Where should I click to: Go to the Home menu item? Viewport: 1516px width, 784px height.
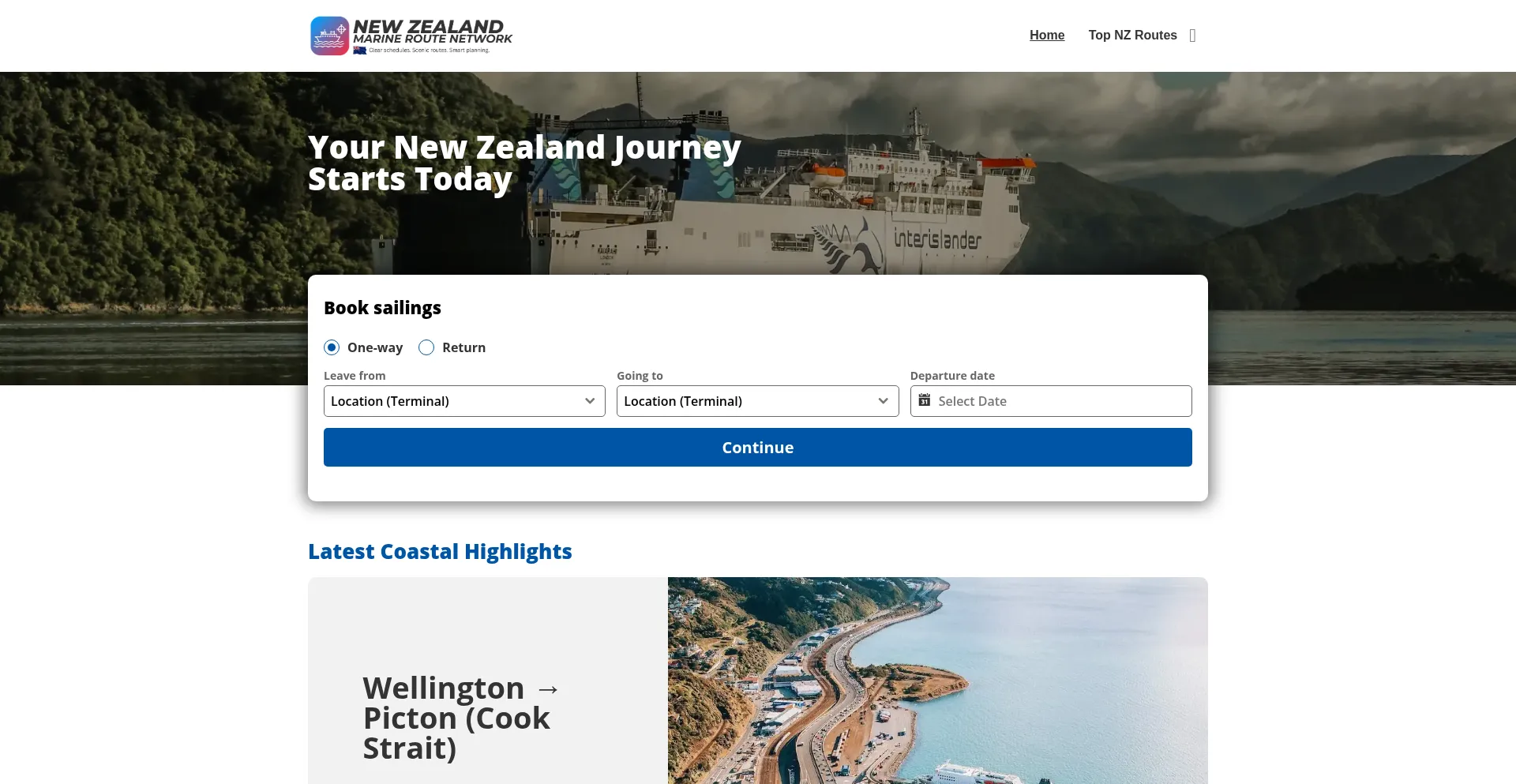[1047, 36]
